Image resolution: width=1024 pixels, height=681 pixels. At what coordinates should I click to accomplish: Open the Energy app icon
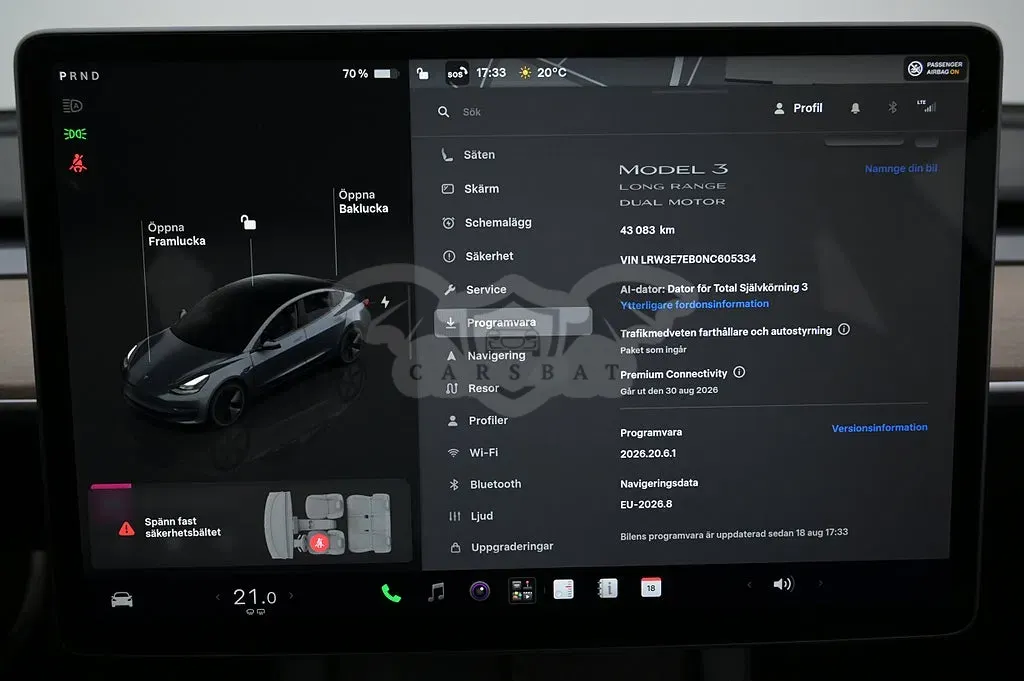coord(564,589)
